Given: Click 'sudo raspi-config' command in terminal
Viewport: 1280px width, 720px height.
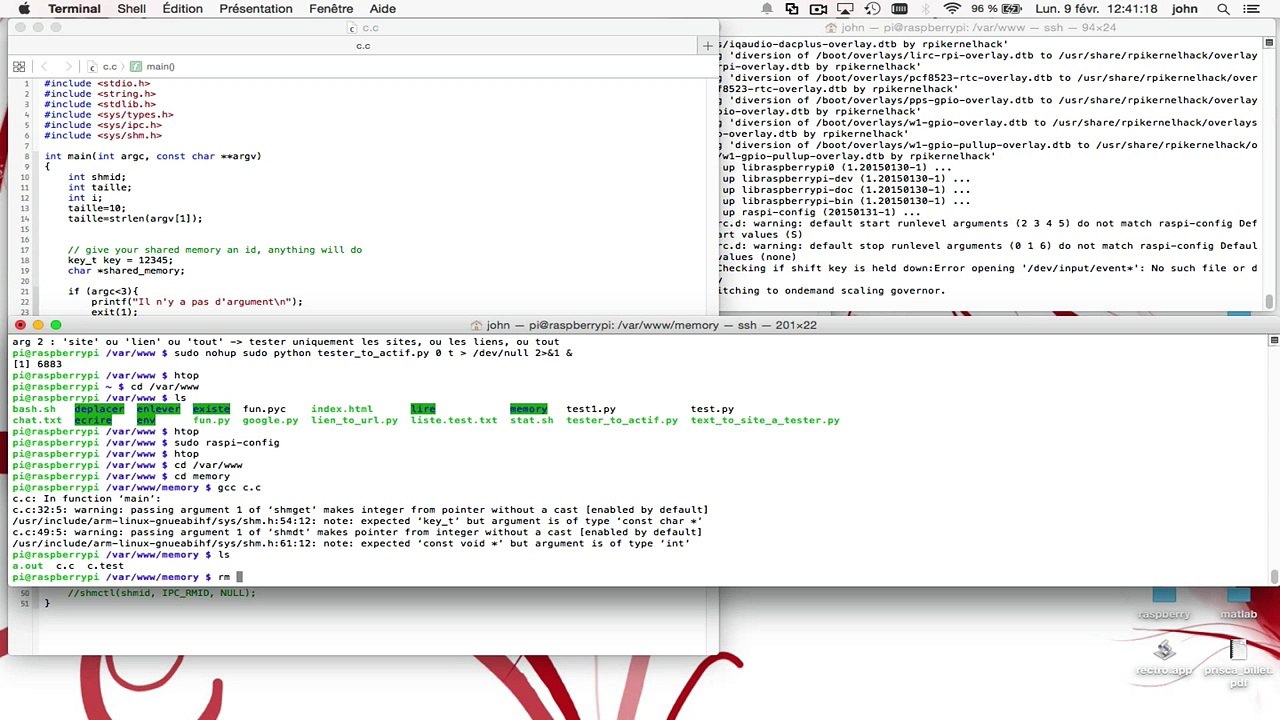Looking at the screenshot, I should (226, 443).
